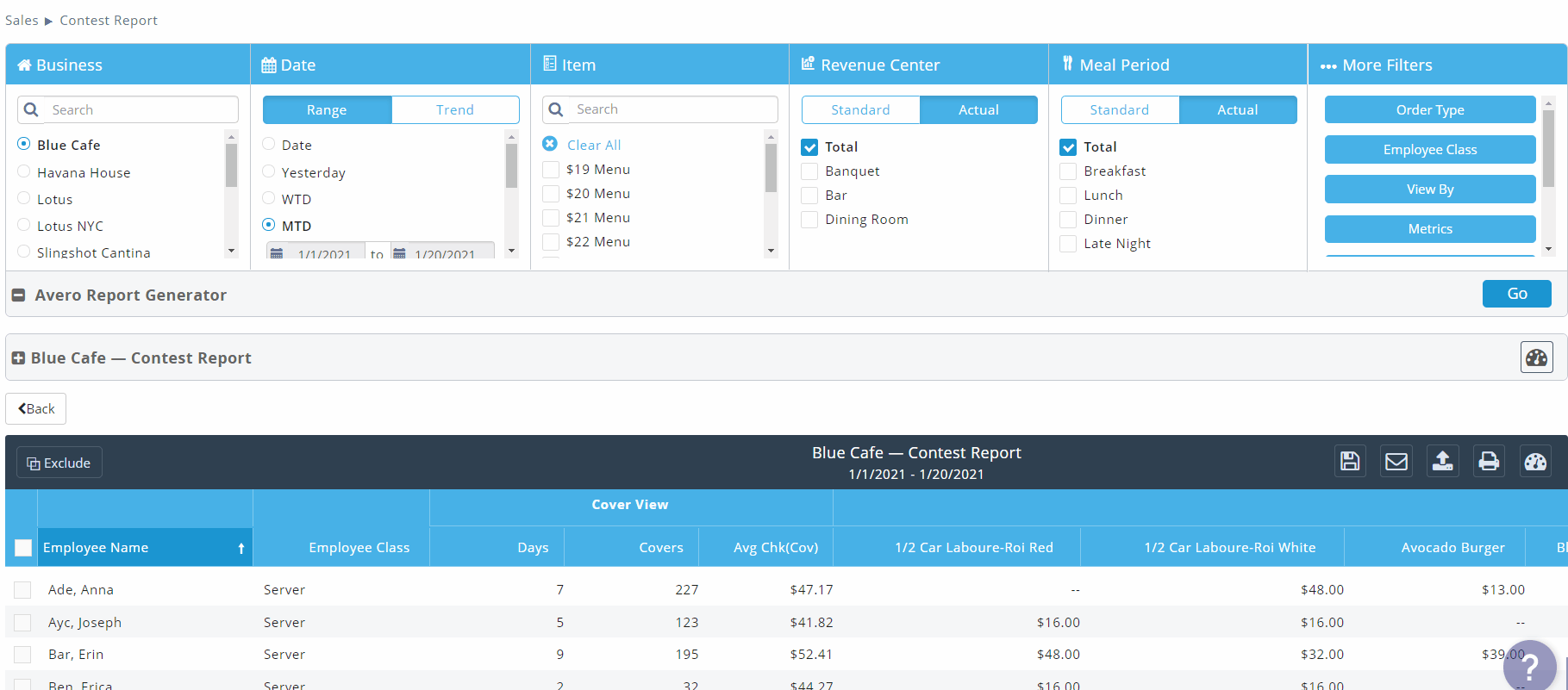Email the contest report via envelope icon
Viewport: 1568px width, 690px height.
point(1396,462)
